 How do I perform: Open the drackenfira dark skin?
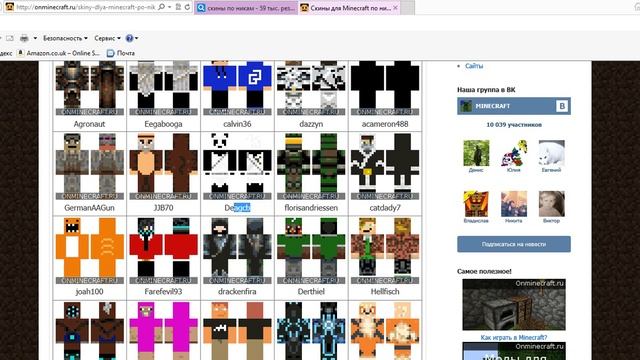(x=237, y=250)
